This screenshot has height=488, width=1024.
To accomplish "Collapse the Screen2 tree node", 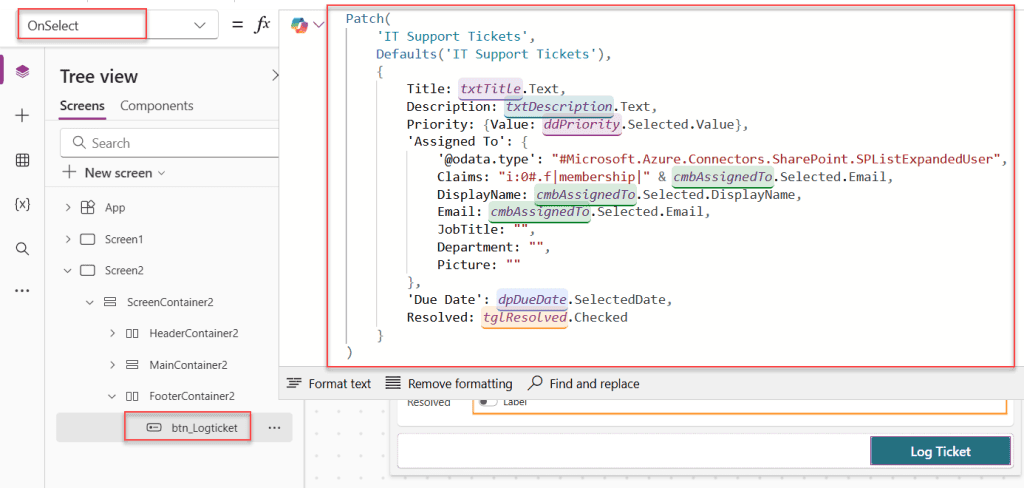I will coord(68,270).
